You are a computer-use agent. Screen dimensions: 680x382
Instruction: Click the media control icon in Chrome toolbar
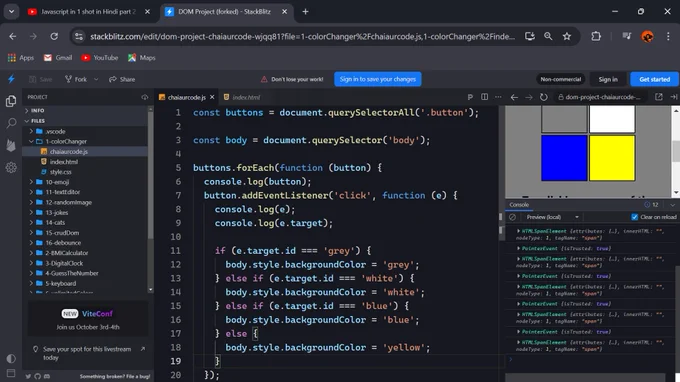pos(627,36)
